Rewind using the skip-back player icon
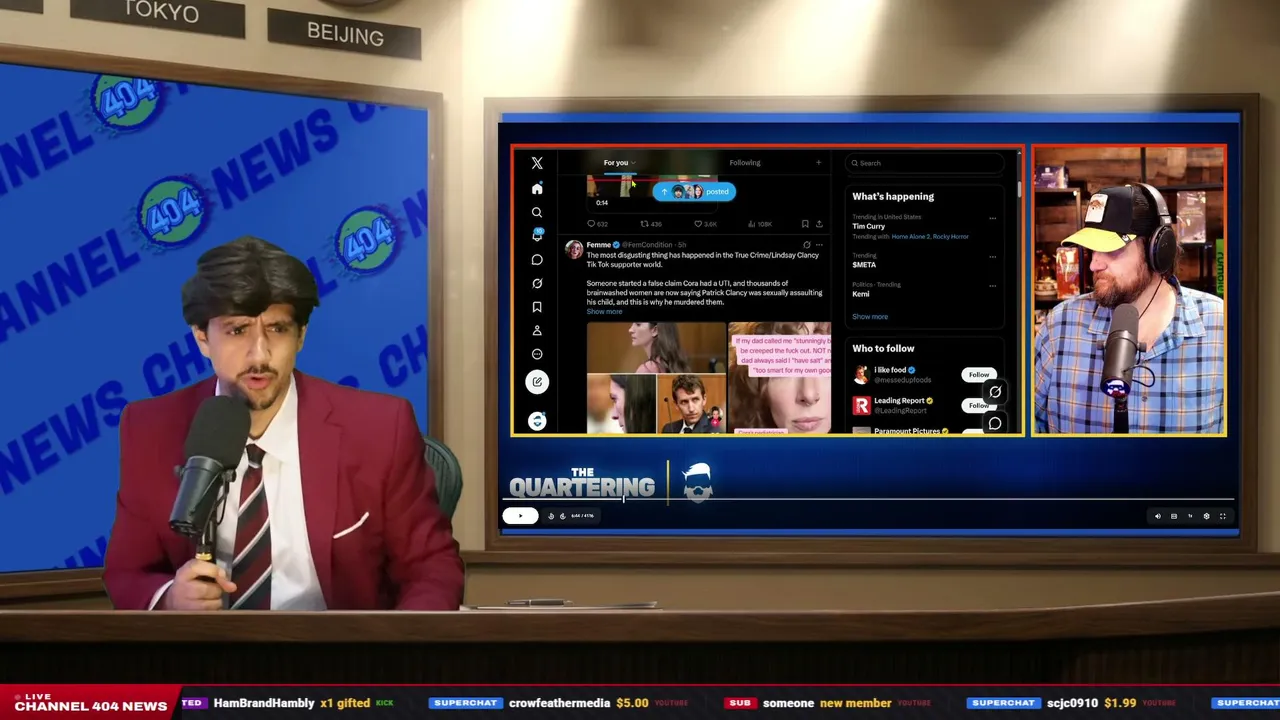 pyautogui.click(x=551, y=516)
